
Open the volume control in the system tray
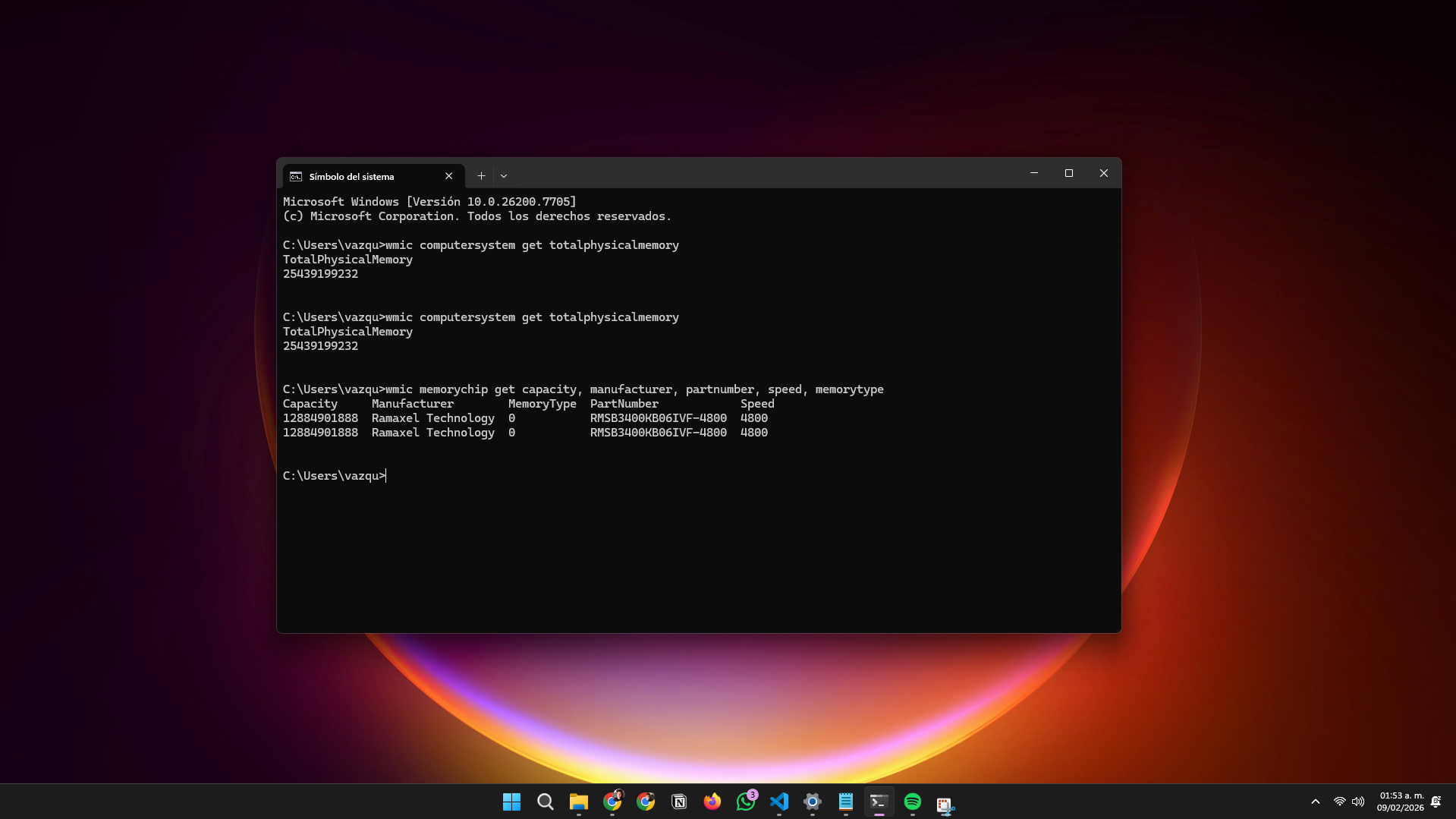1357,802
